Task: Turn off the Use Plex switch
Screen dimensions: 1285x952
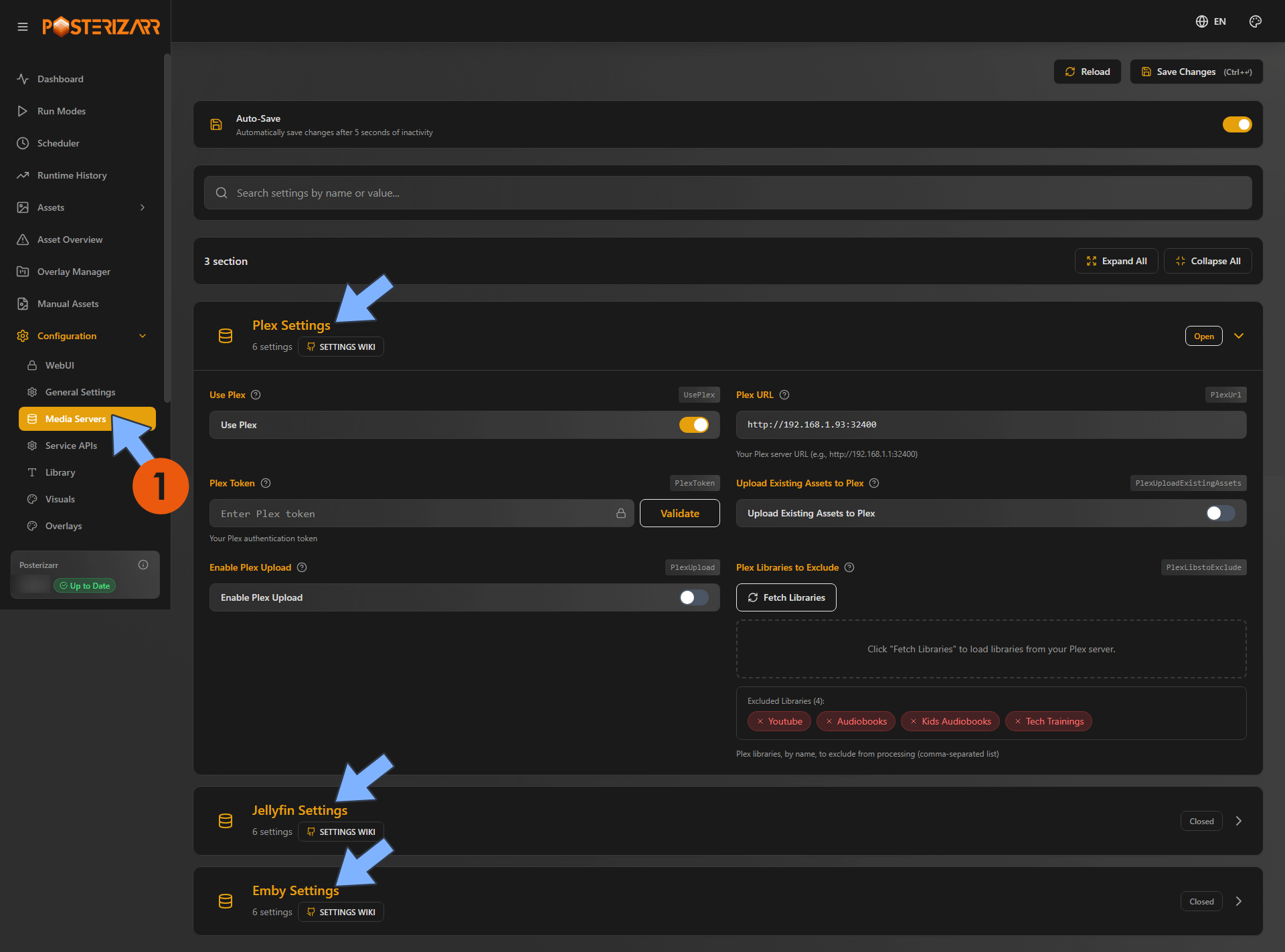Action: pos(693,425)
